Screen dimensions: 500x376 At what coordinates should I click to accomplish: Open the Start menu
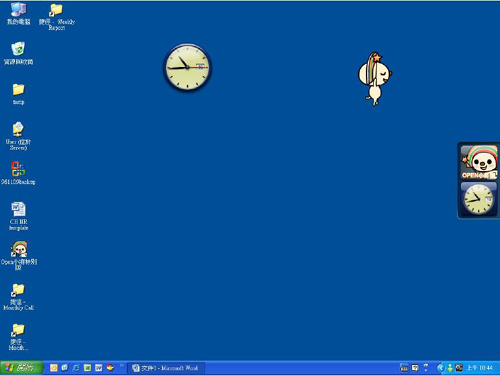21,368
